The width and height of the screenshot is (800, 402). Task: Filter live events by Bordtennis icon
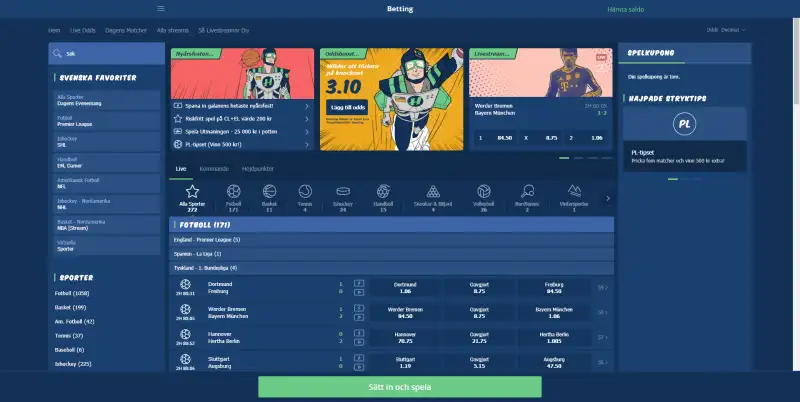click(527, 191)
